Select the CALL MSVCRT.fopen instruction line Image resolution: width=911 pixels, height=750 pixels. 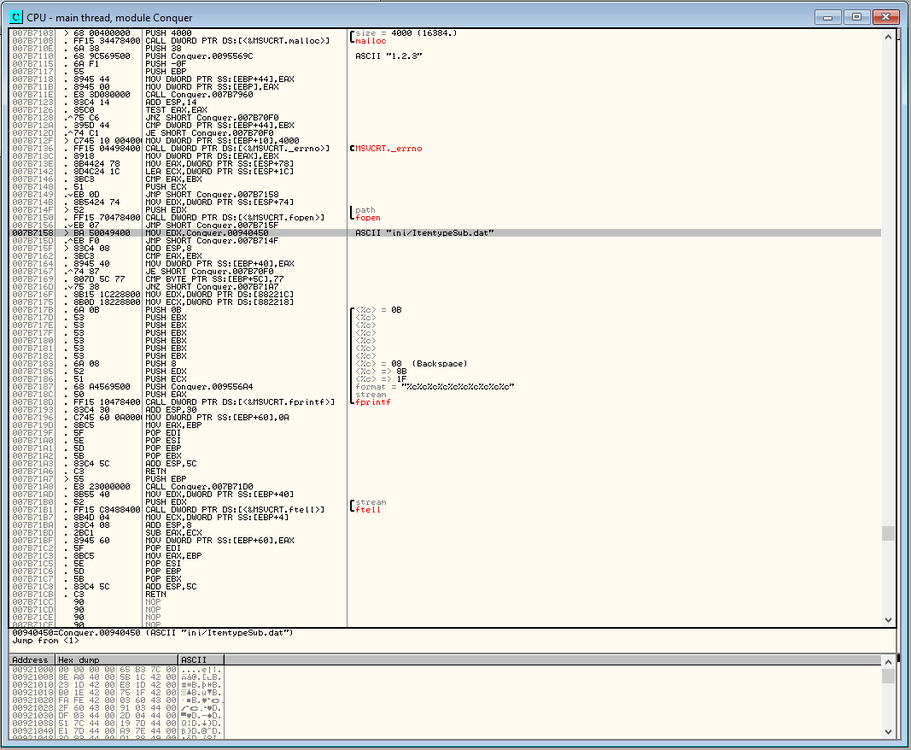(234, 217)
